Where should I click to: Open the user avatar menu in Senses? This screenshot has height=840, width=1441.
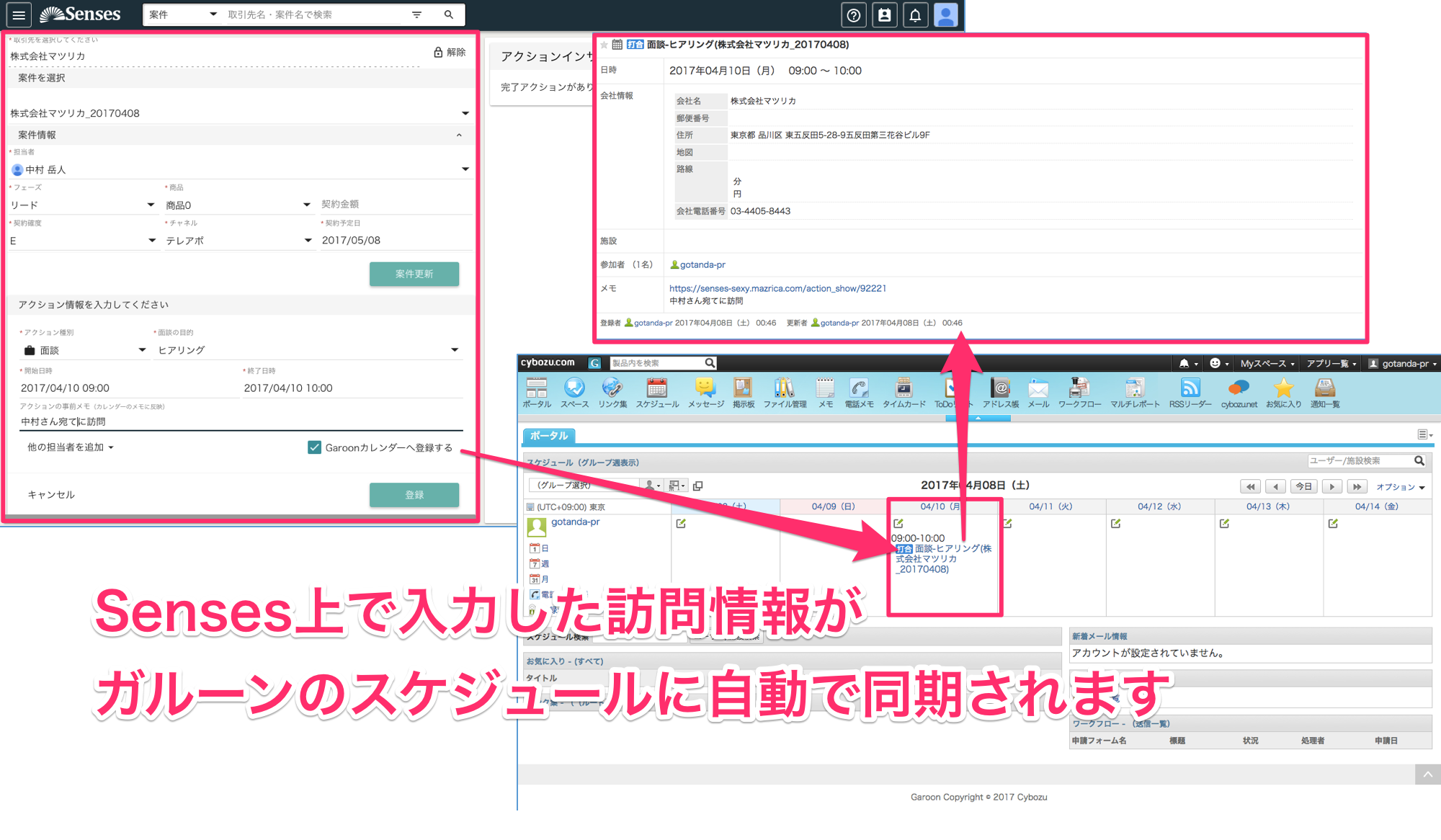click(x=946, y=14)
